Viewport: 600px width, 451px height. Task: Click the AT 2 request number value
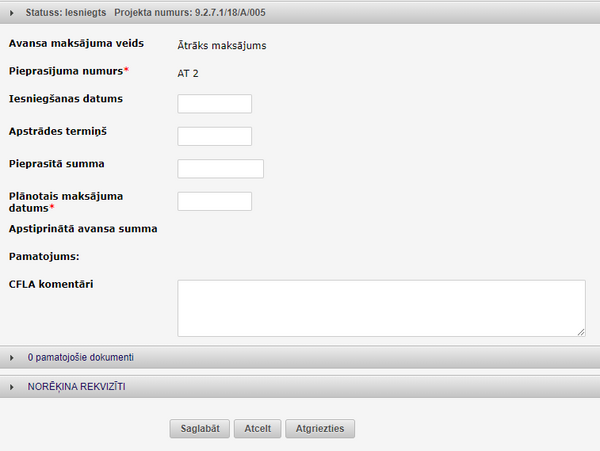point(188,73)
